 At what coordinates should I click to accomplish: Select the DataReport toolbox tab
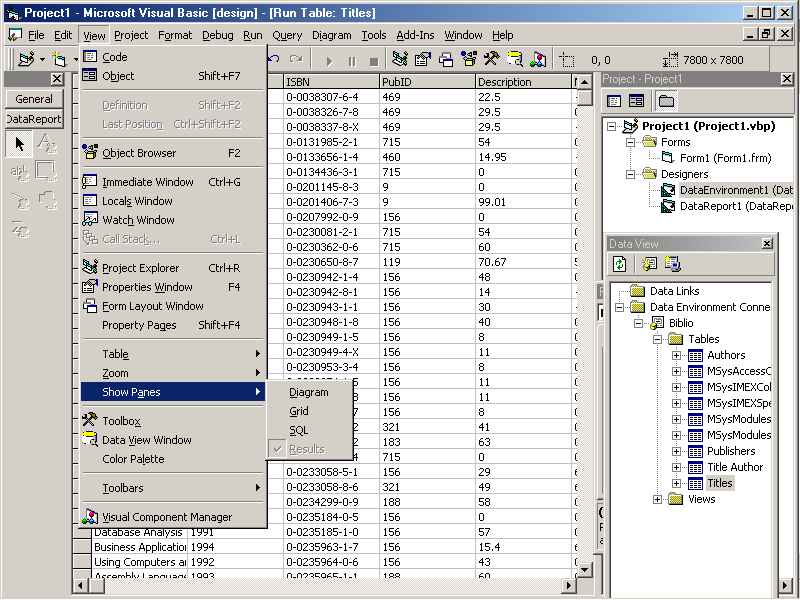click(34, 119)
